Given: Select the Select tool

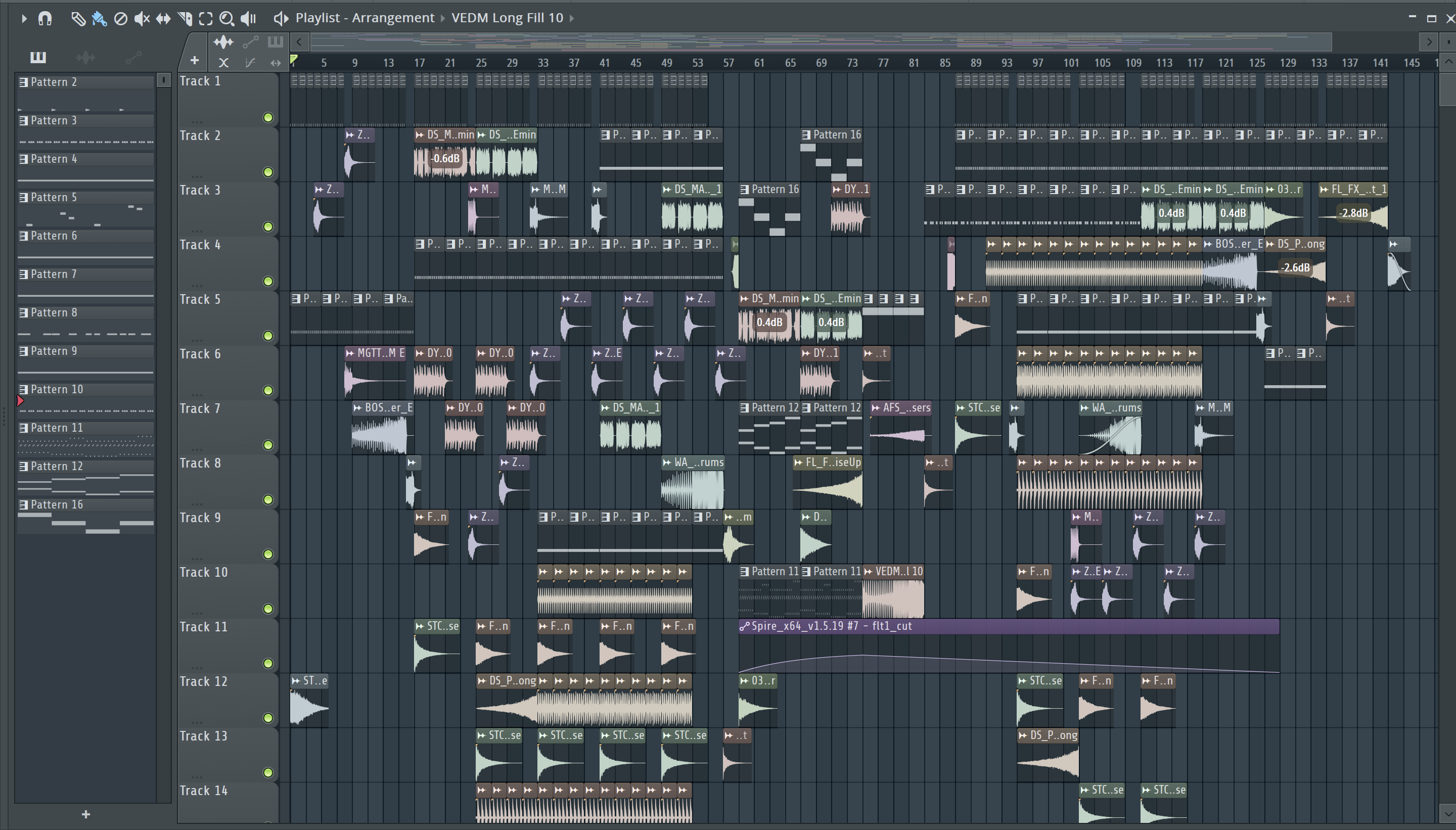Looking at the screenshot, I should pos(206,18).
